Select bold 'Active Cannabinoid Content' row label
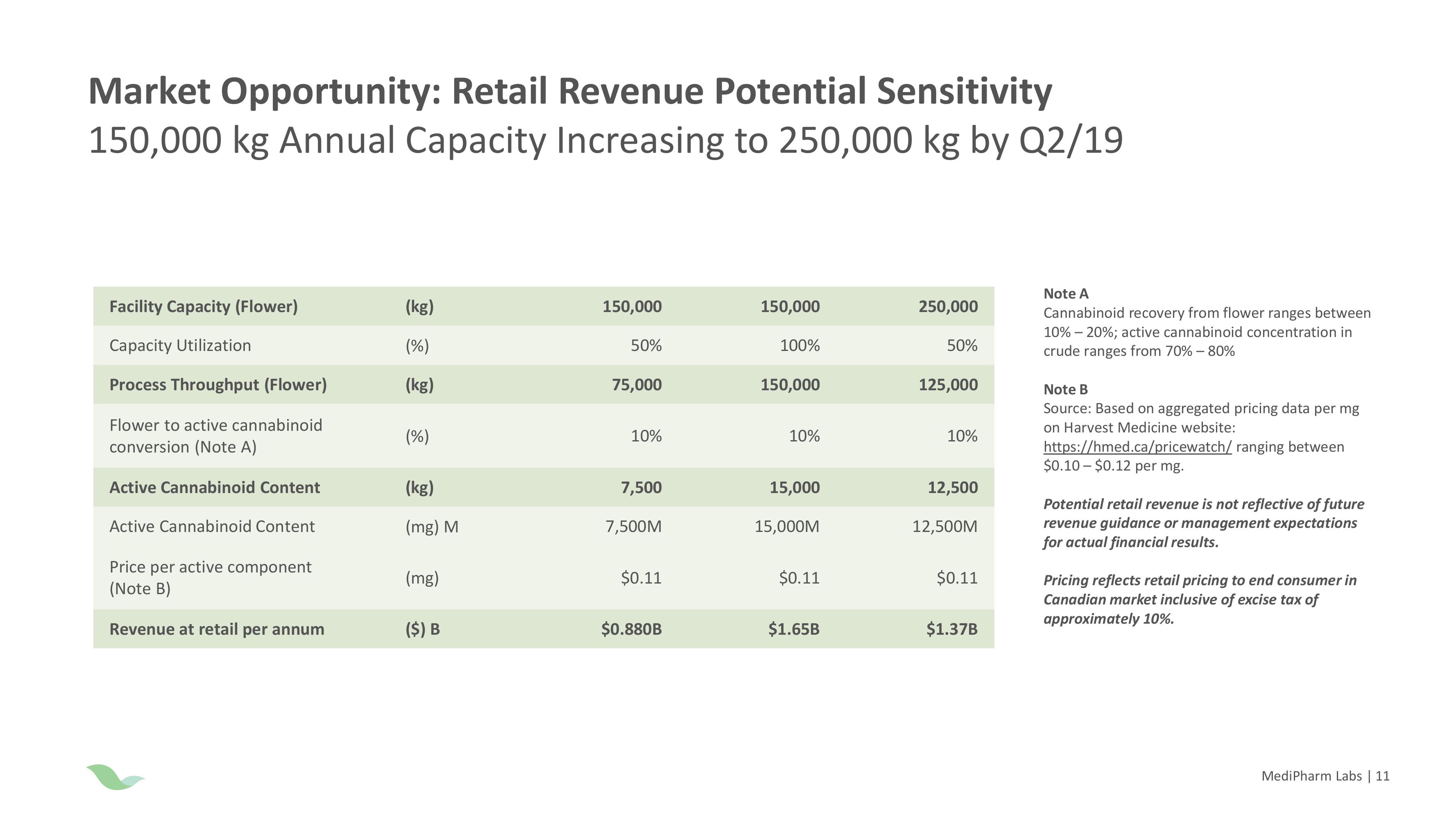This screenshot has height=819, width=1456. 214,487
